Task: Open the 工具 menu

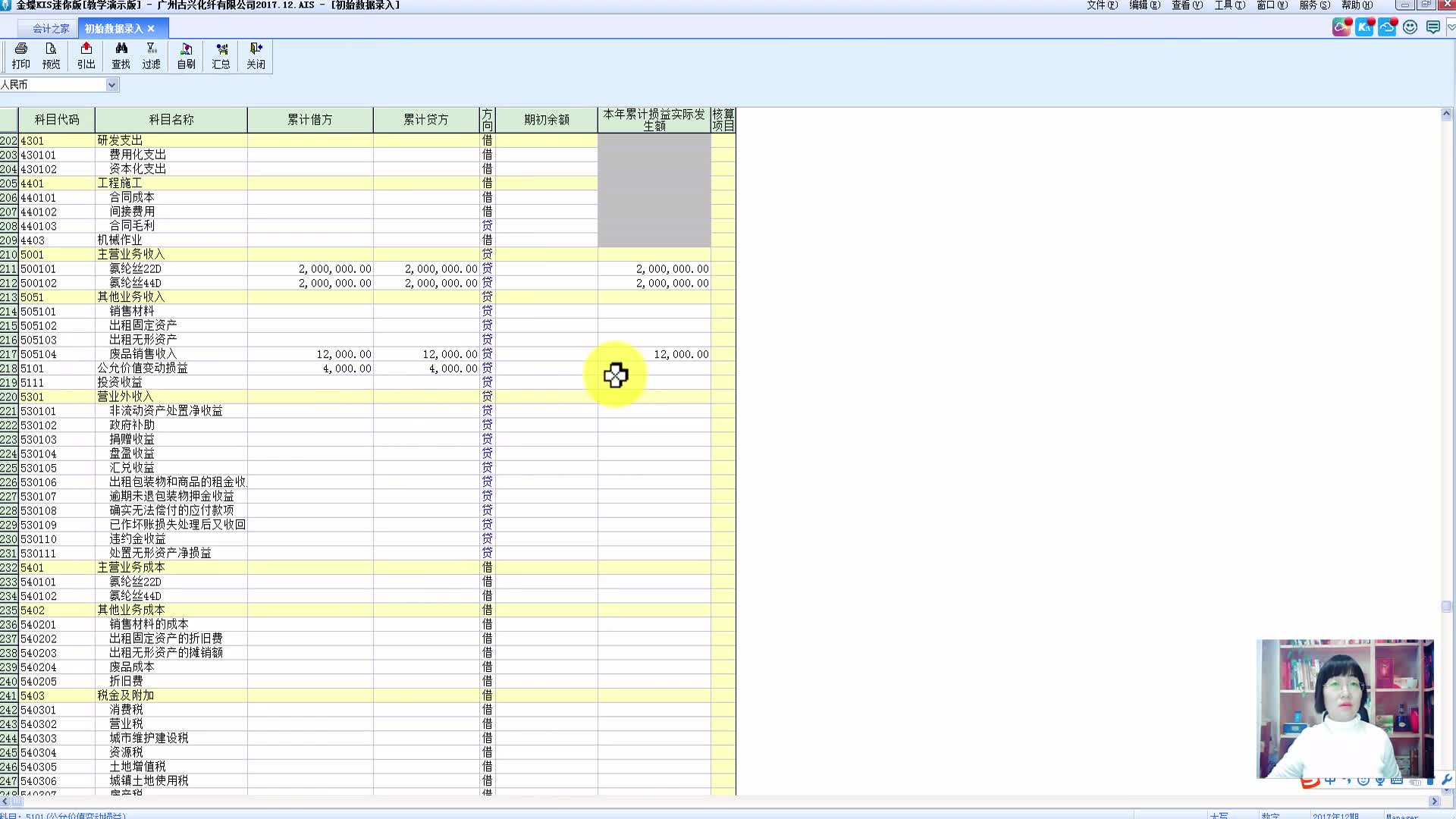Action: (1228, 5)
